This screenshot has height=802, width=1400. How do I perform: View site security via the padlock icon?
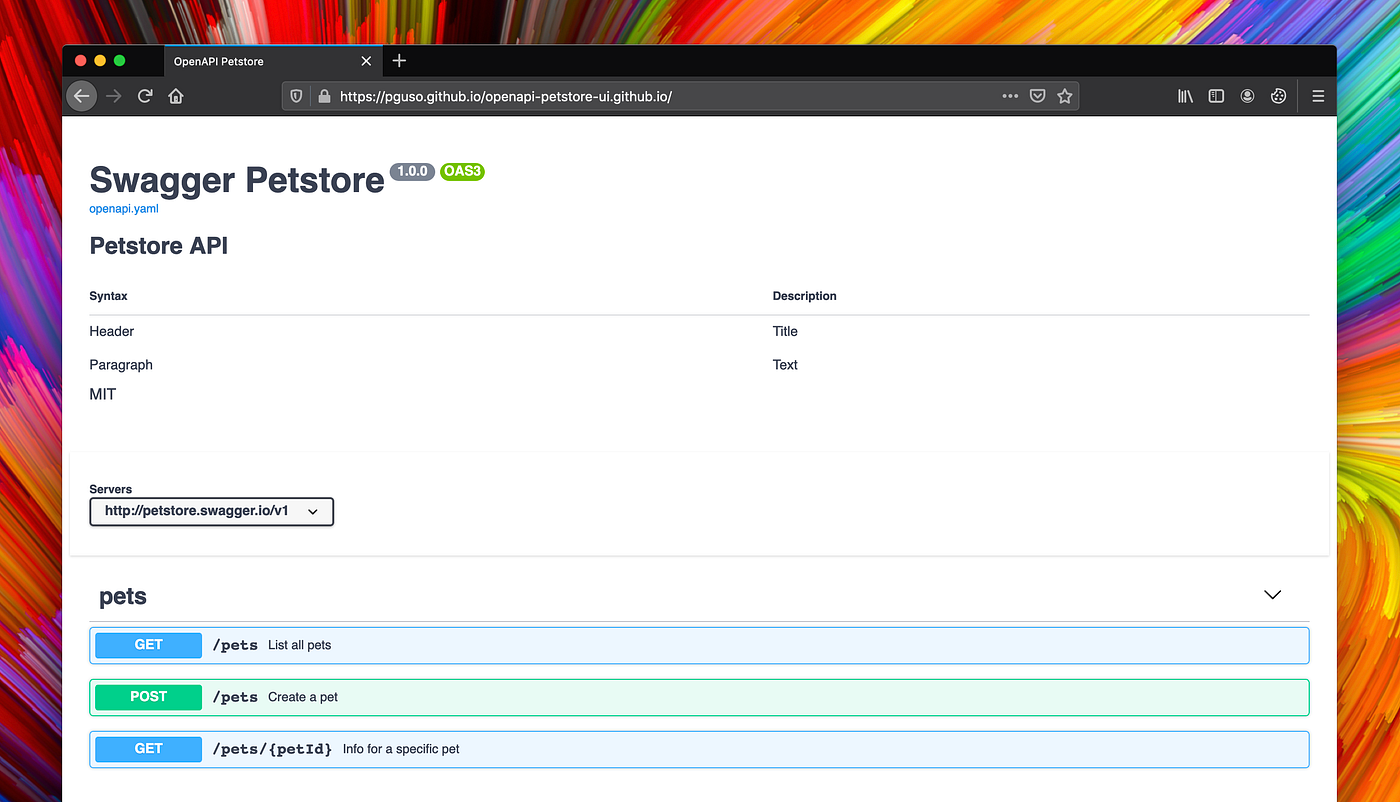point(323,96)
